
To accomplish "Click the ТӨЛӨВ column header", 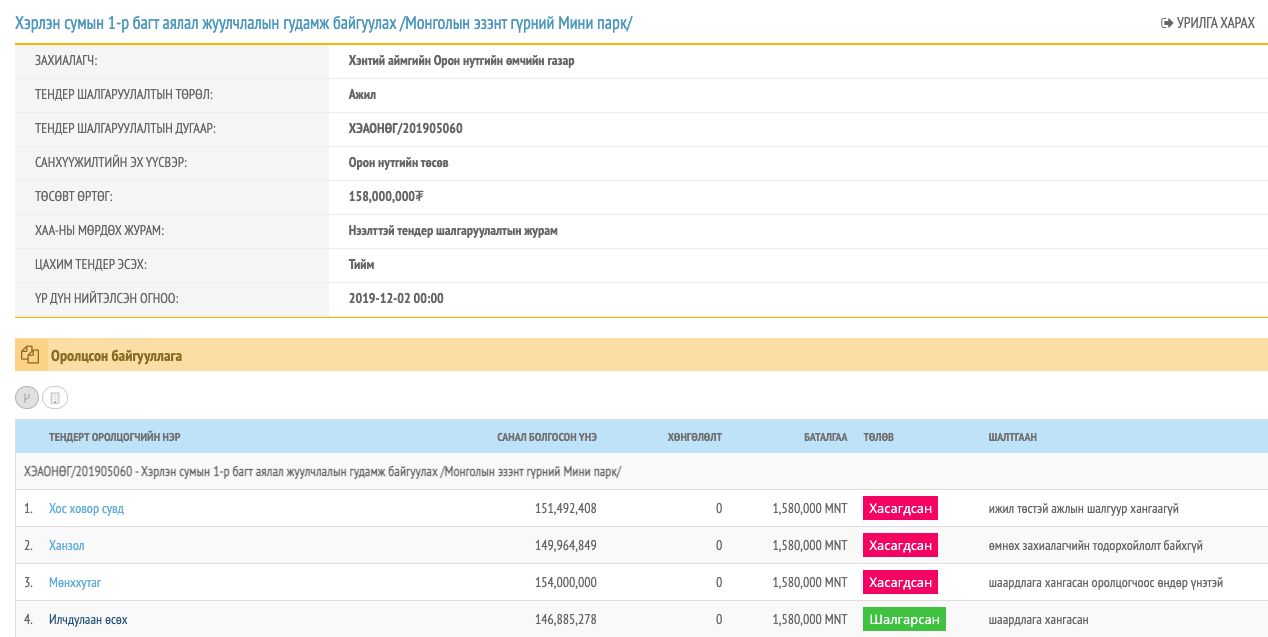I will [x=878, y=437].
